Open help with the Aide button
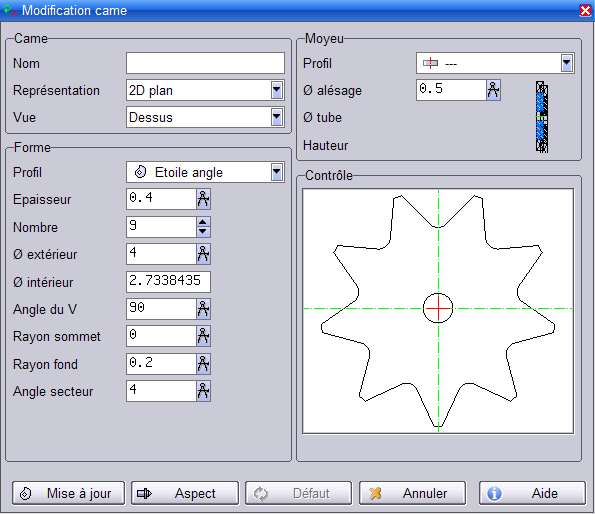This screenshot has width=595, height=514. [532, 493]
